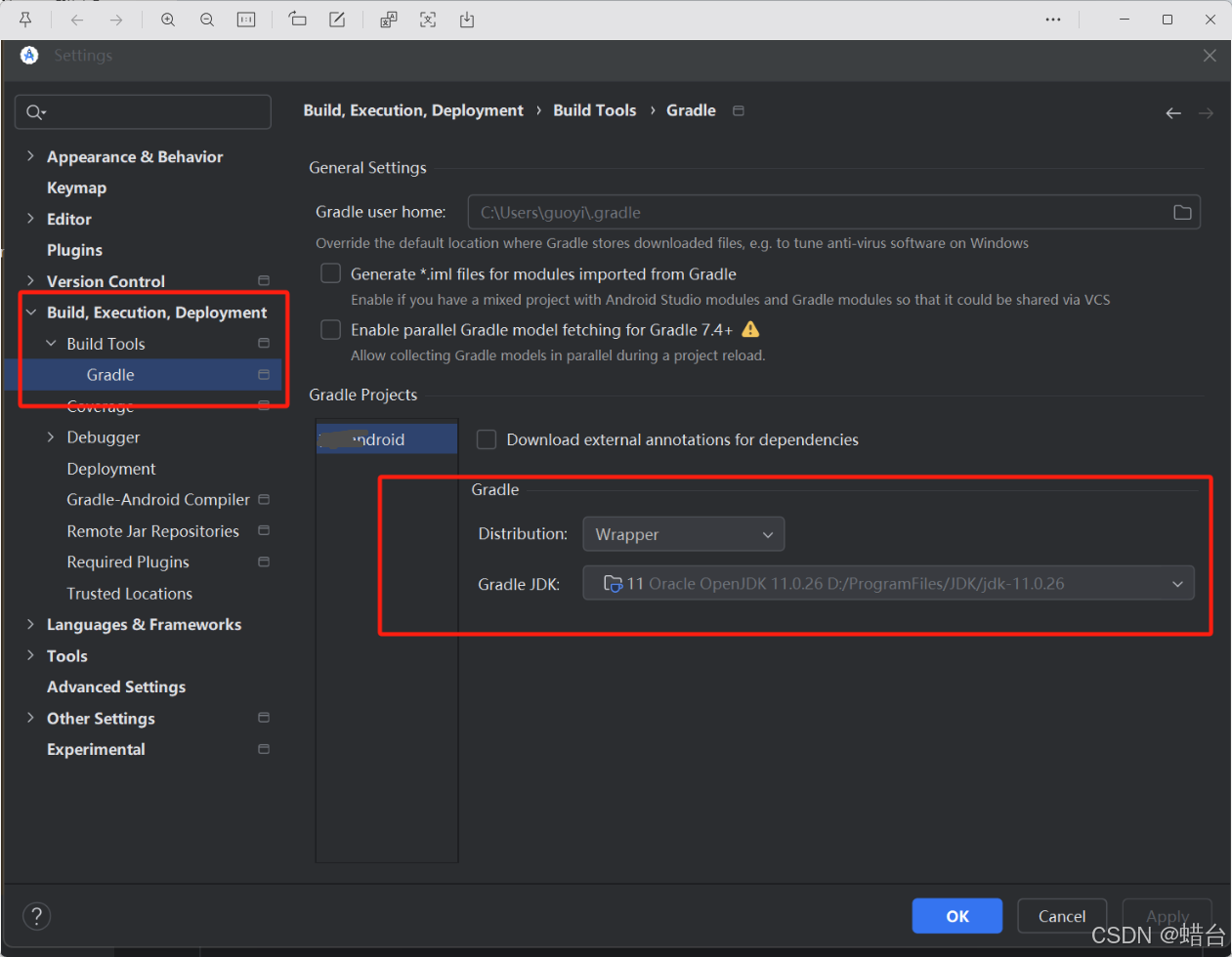Navigate back in settings history

click(1173, 113)
